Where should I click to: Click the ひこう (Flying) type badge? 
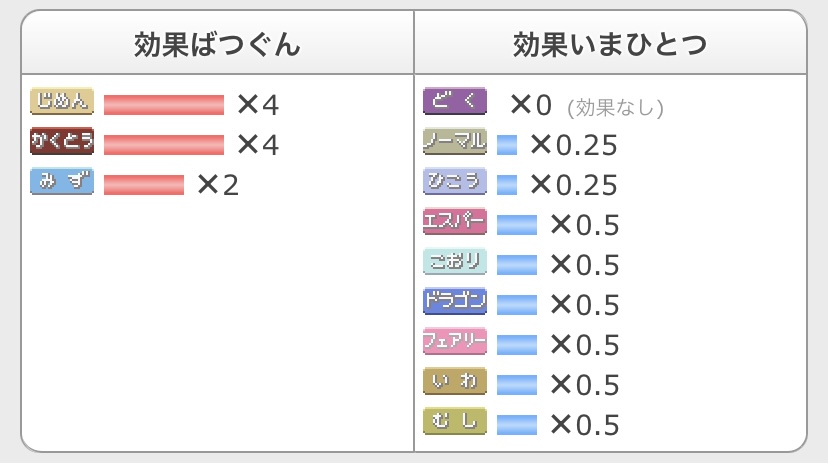pyautogui.click(x=455, y=182)
